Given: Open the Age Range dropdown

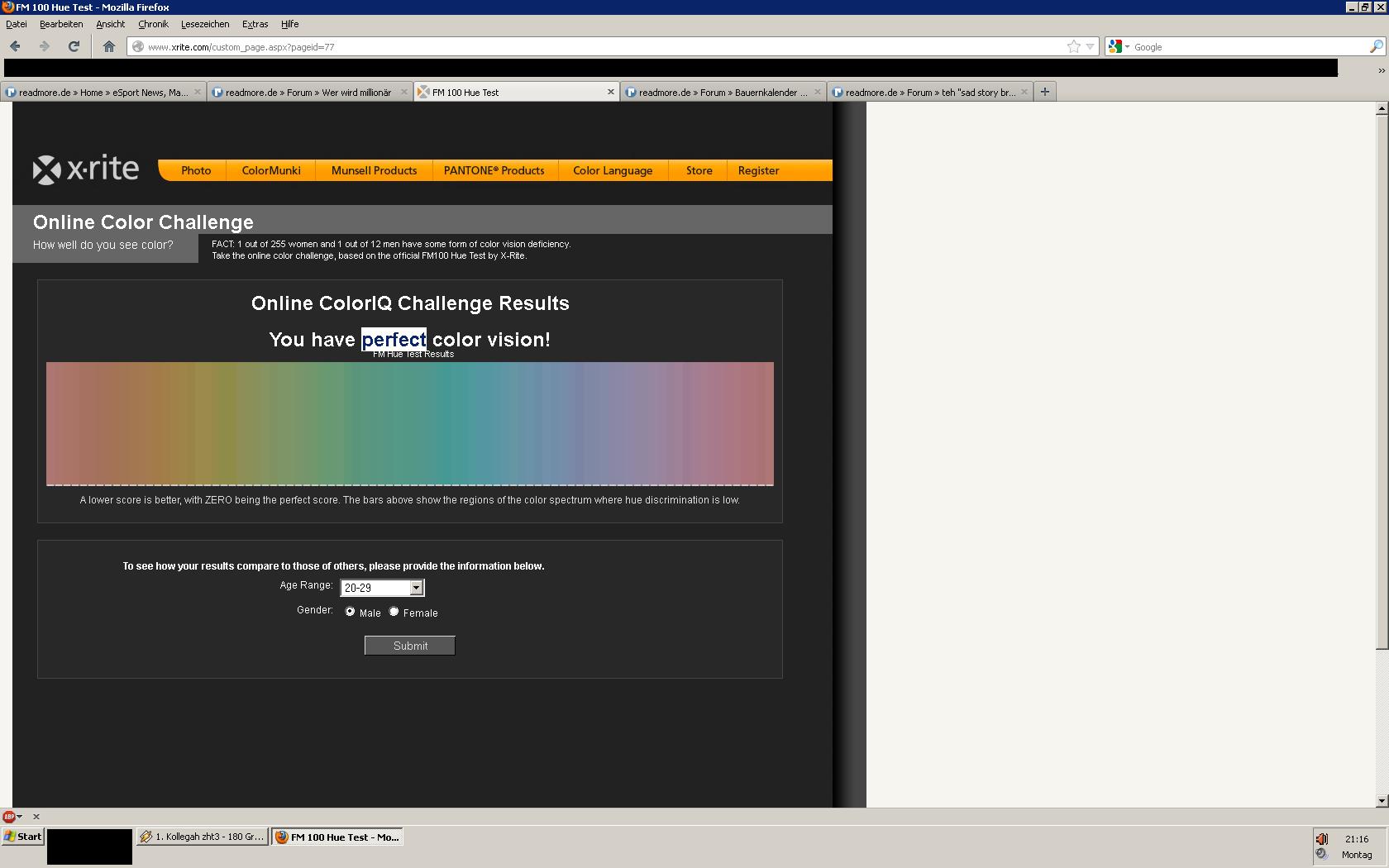Looking at the screenshot, I should tap(416, 588).
